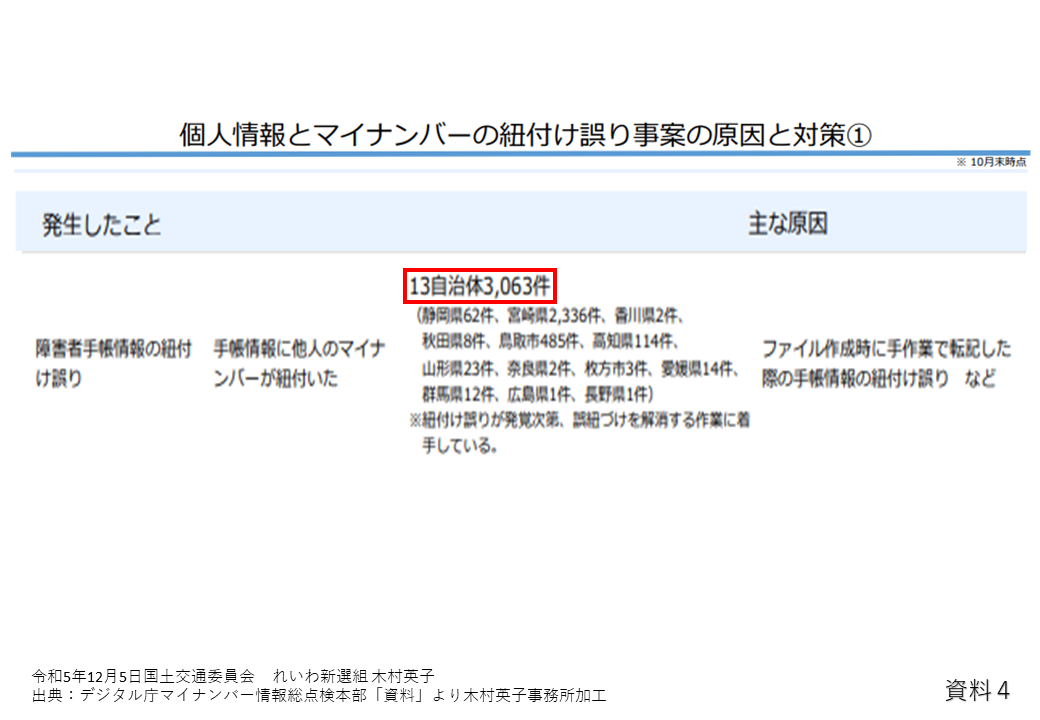Select the 発生したこと column header
Image resolution: width=1040 pixels, height=720 pixels.
[101, 224]
